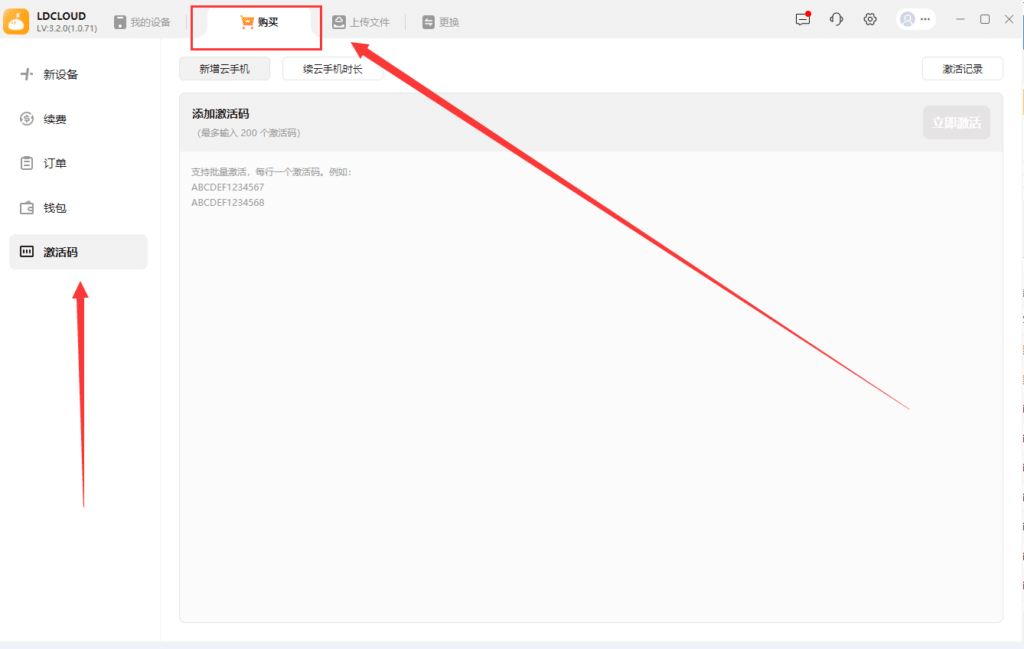Switch to the 我的设备 tab
Image resolution: width=1024 pixels, height=649 pixels.
click(142, 22)
